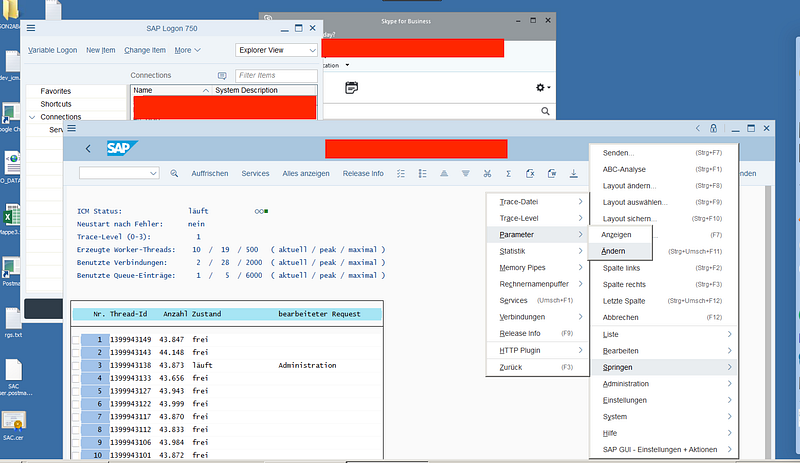Image resolution: width=800 pixels, height=463 pixels.
Task: Tick the checkbox for thread row 2
Action: 76,353
